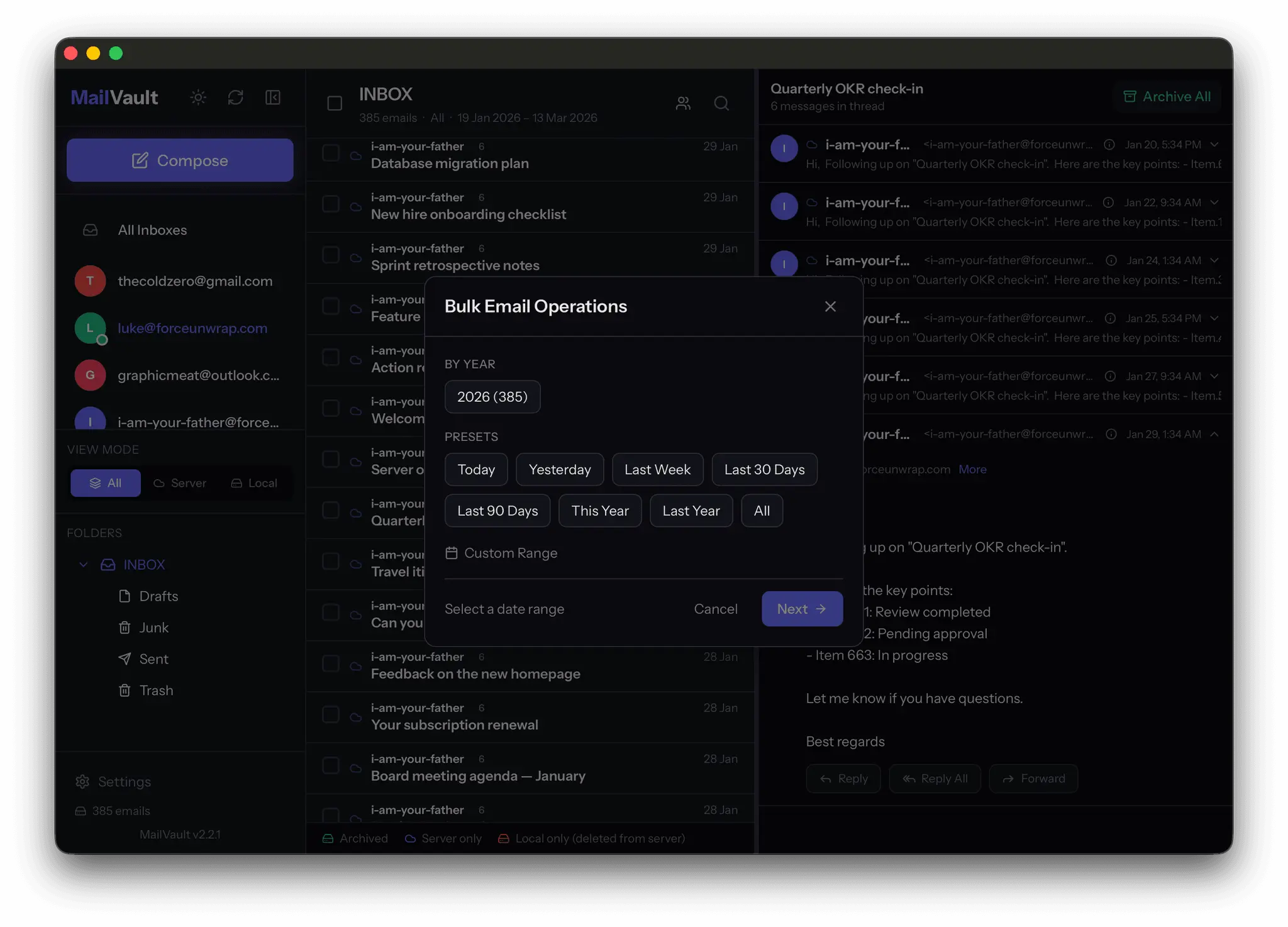This screenshot has width=1288, height=927.
Task: Check the Sprint retrospective notes email
Action: tap(331, 255)
